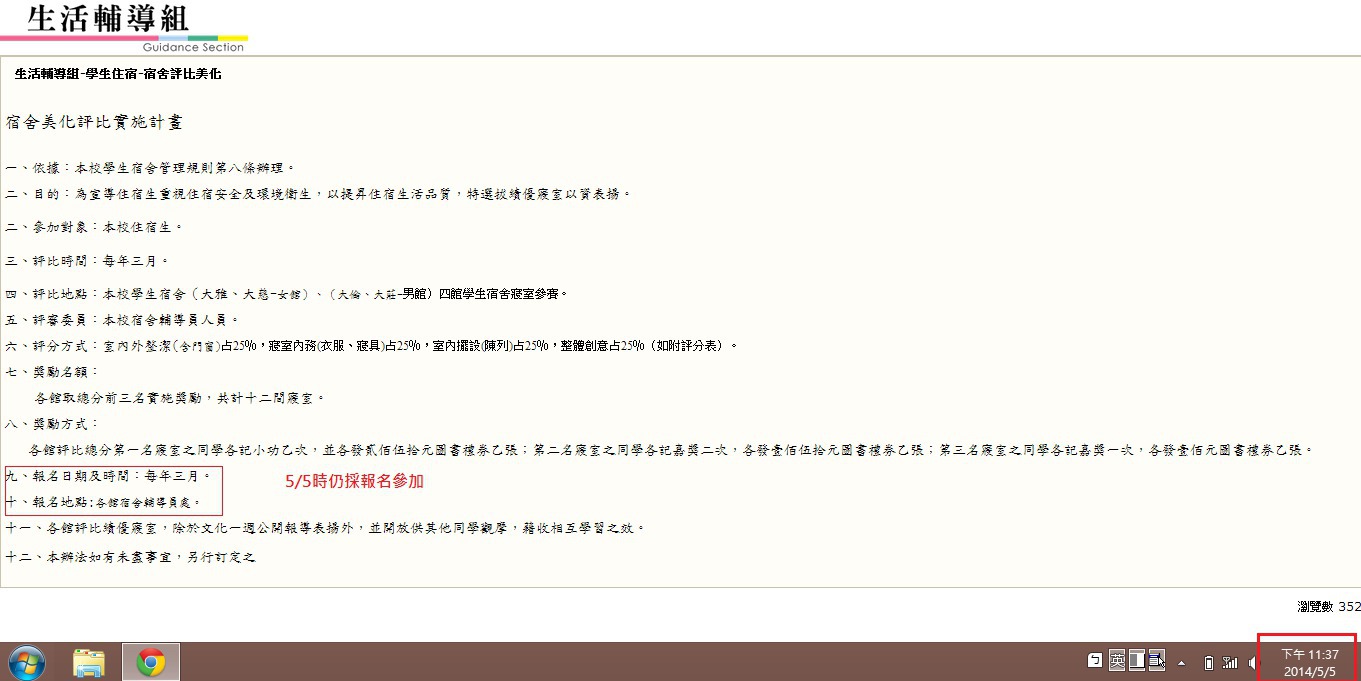Click the line 五、評審委員
Image resolution: width=1361 pixels, height=681 pixels.
tap(122, 320)
